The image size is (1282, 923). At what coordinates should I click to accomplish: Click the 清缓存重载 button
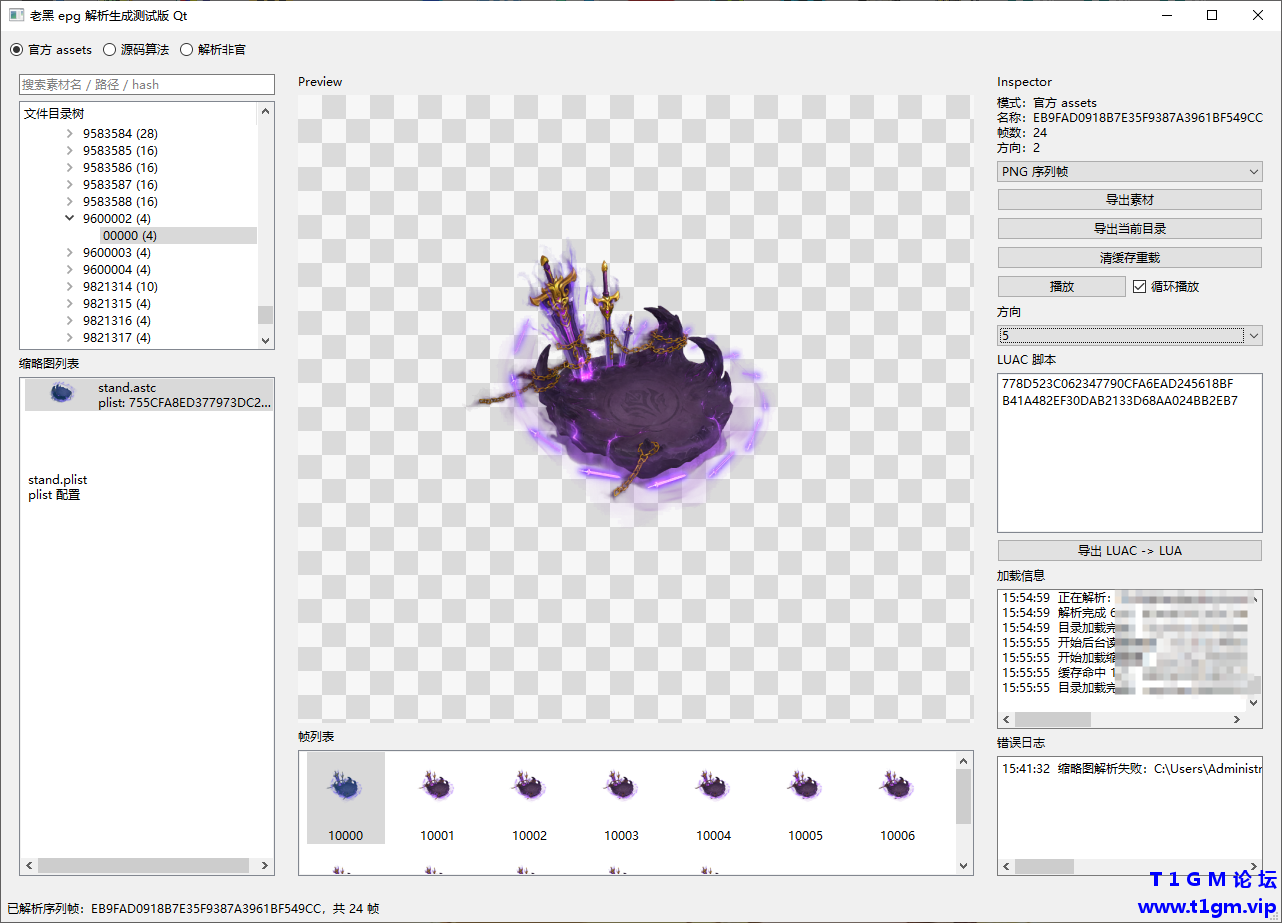1130,258
